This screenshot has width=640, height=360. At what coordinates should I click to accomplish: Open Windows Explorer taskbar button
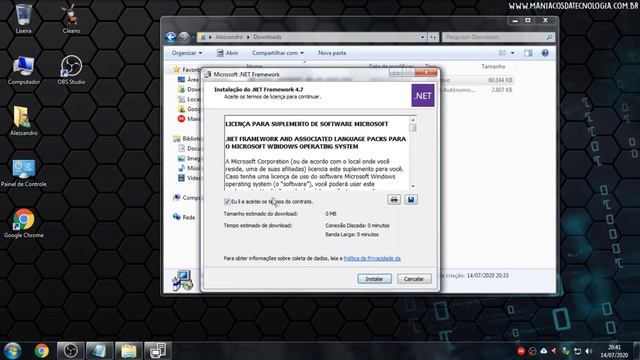pos(129,351)
